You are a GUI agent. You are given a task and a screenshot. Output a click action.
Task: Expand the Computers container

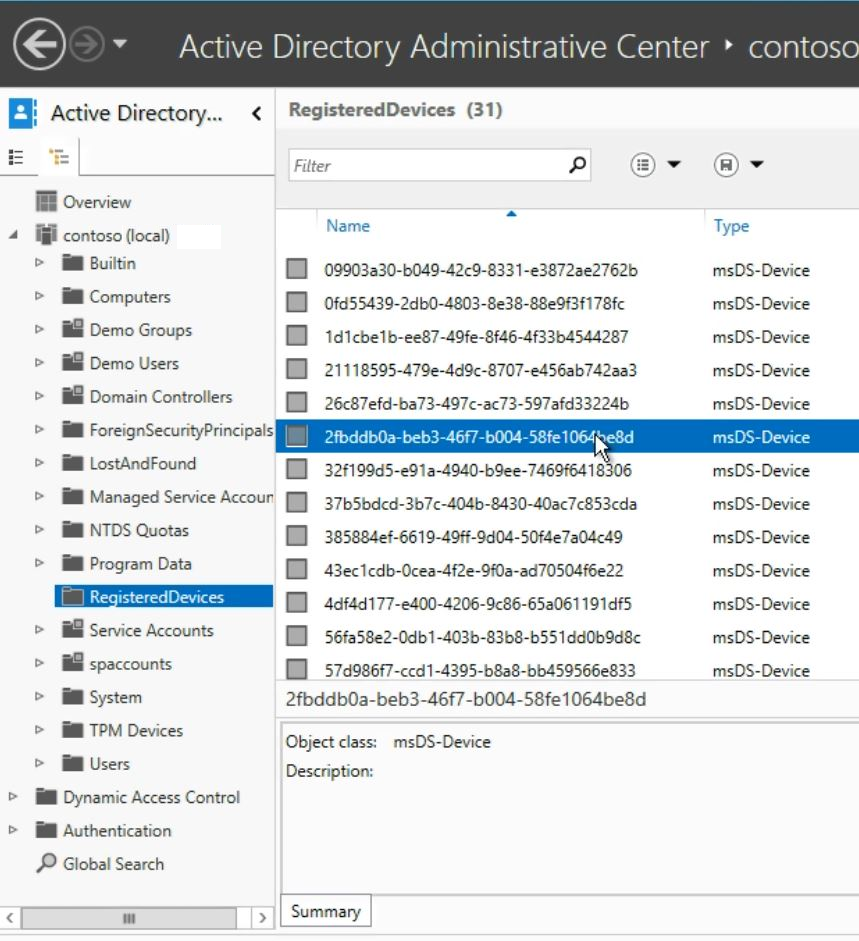click(39, 296)
